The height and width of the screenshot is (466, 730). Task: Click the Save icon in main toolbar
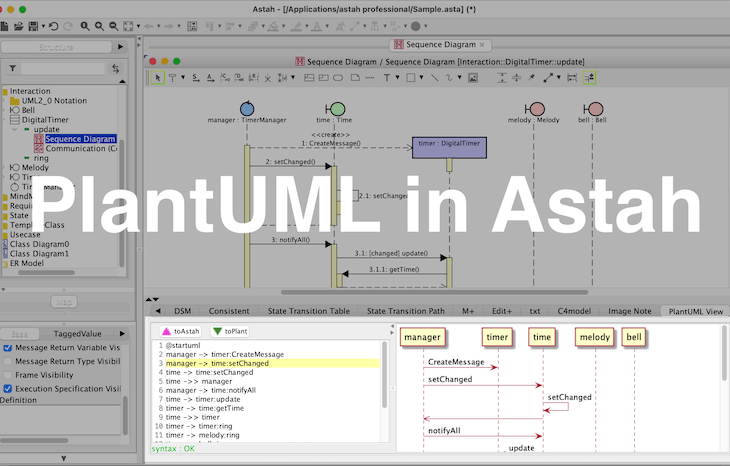click(x=33, y=25)
